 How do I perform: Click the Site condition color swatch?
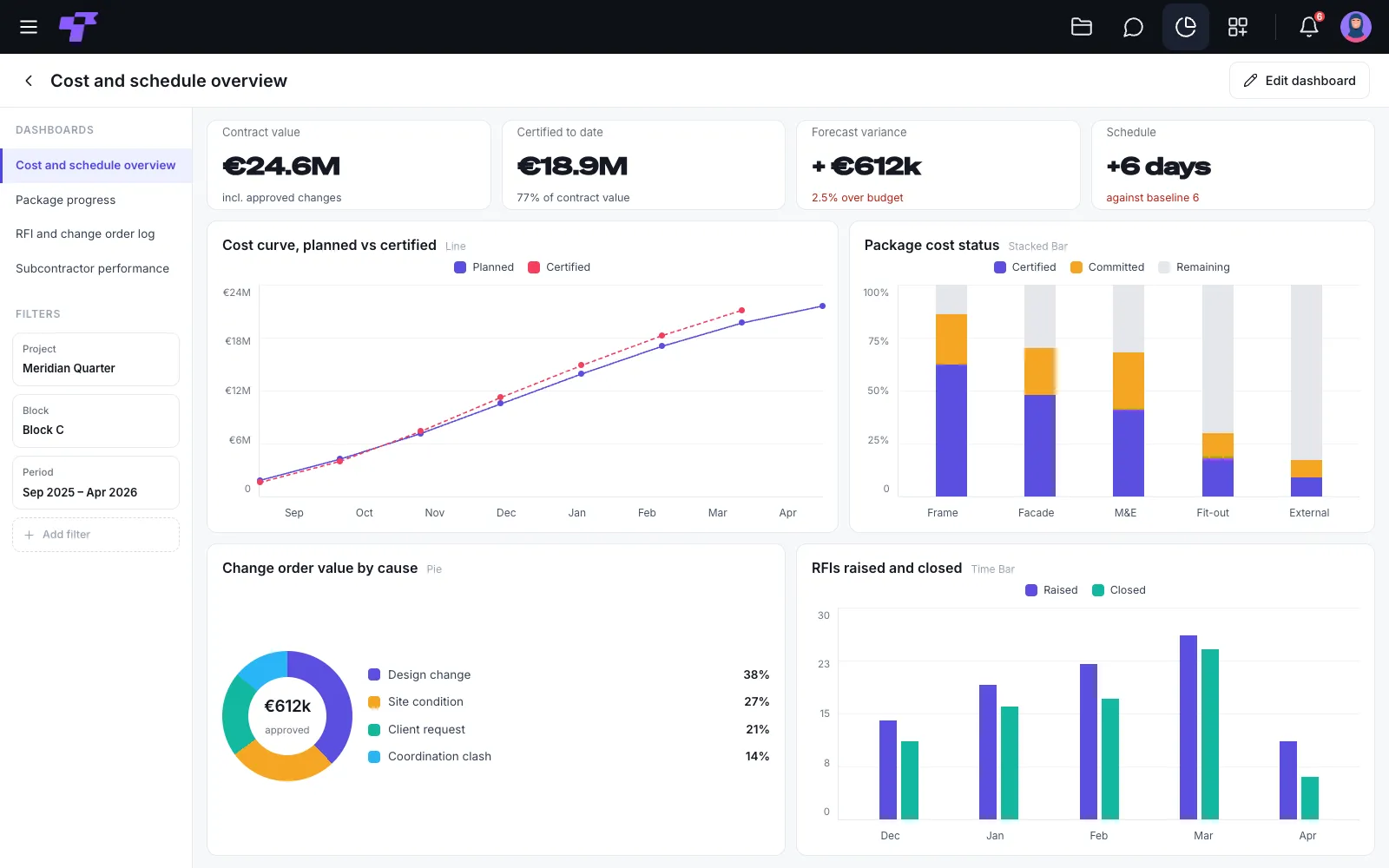374,702
